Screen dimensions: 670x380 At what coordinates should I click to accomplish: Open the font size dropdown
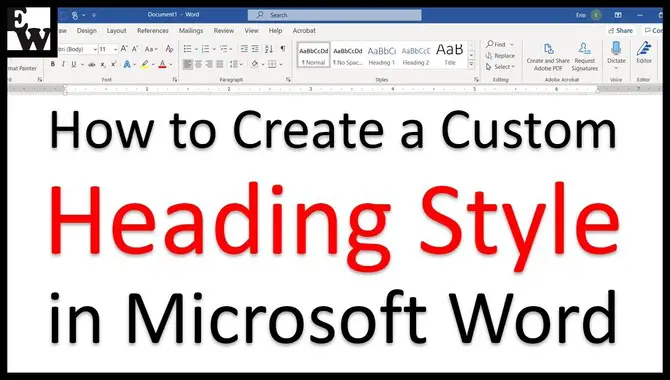pyautogui.click(x=115, y=49)
